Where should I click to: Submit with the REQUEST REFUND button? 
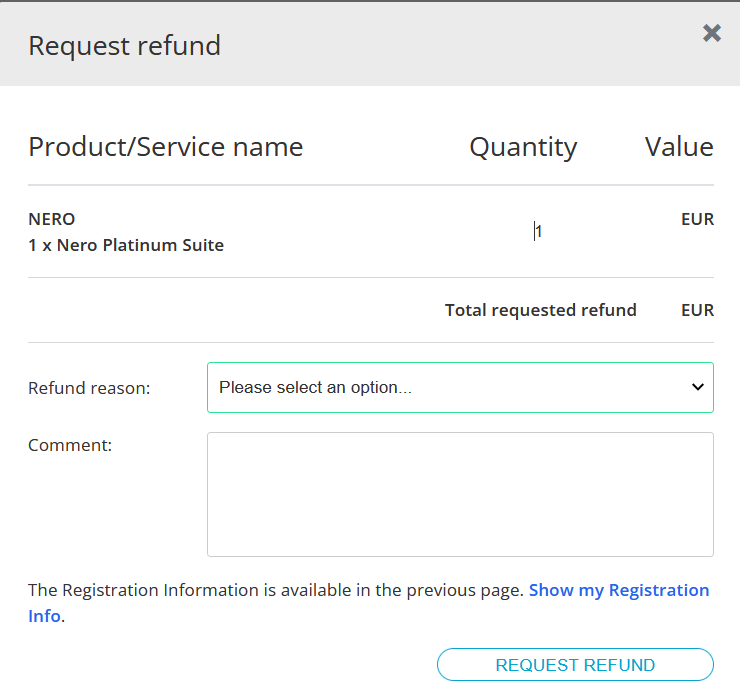tap(575, 664)
